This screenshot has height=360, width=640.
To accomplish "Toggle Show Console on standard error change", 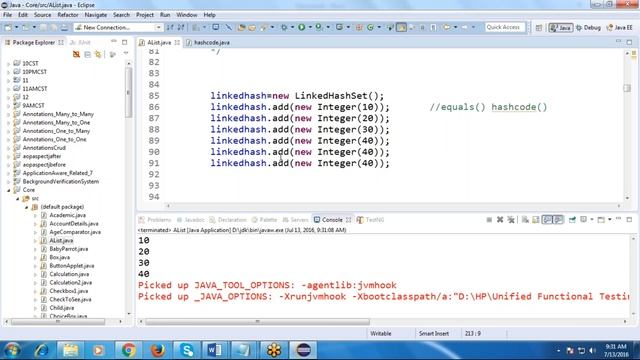I will point(558,220).
